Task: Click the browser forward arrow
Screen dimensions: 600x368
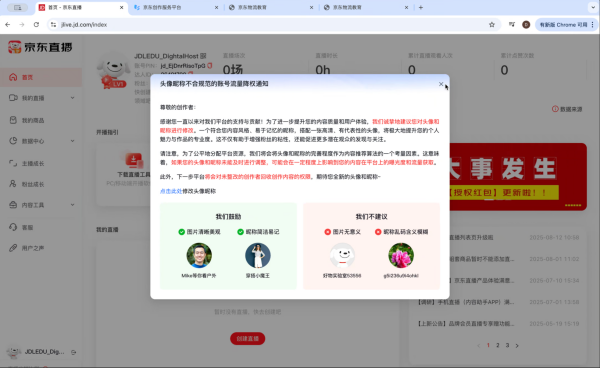Action: tap(22, 24)
